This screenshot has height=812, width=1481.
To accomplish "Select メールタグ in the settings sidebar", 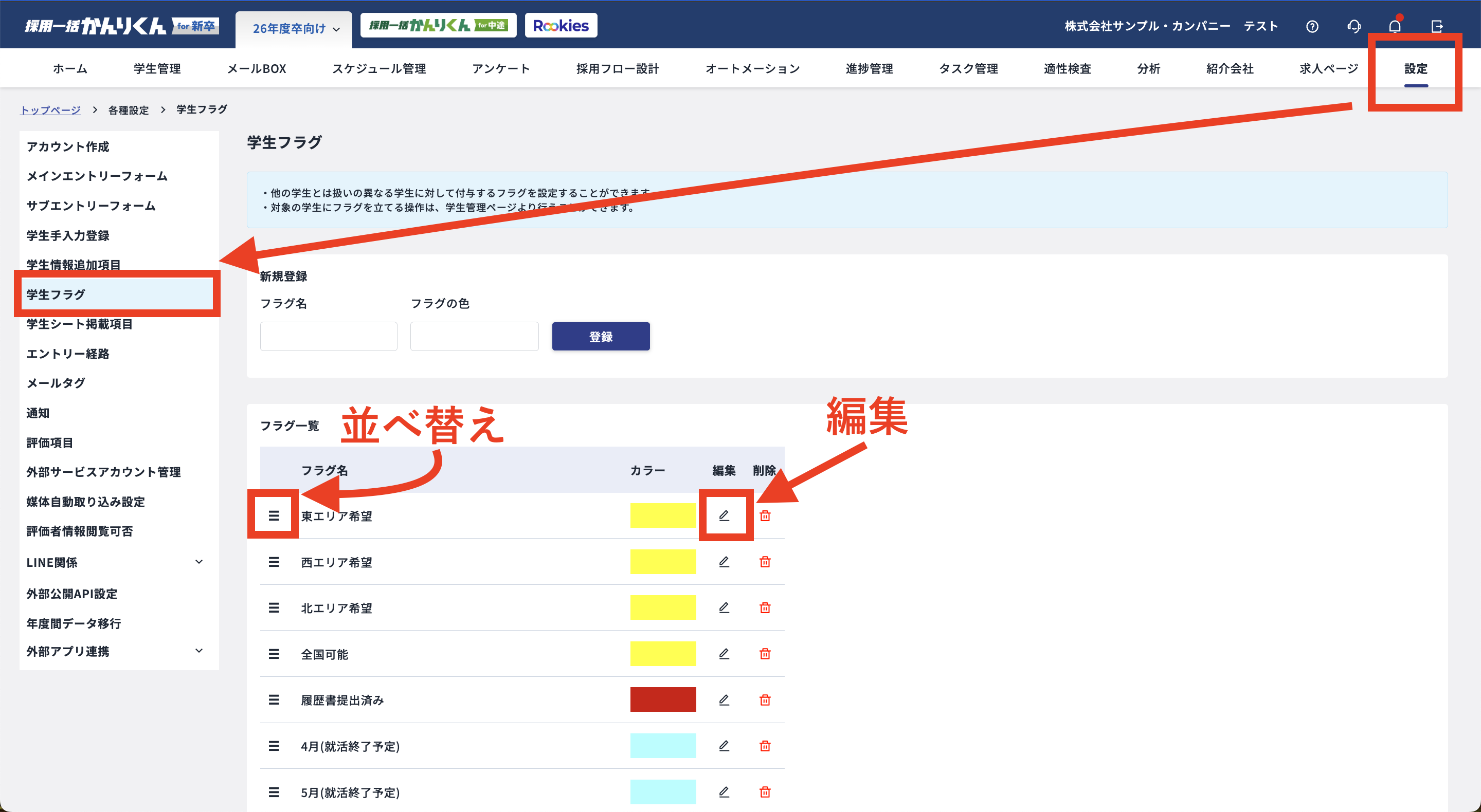I will (x=56, y=383).
